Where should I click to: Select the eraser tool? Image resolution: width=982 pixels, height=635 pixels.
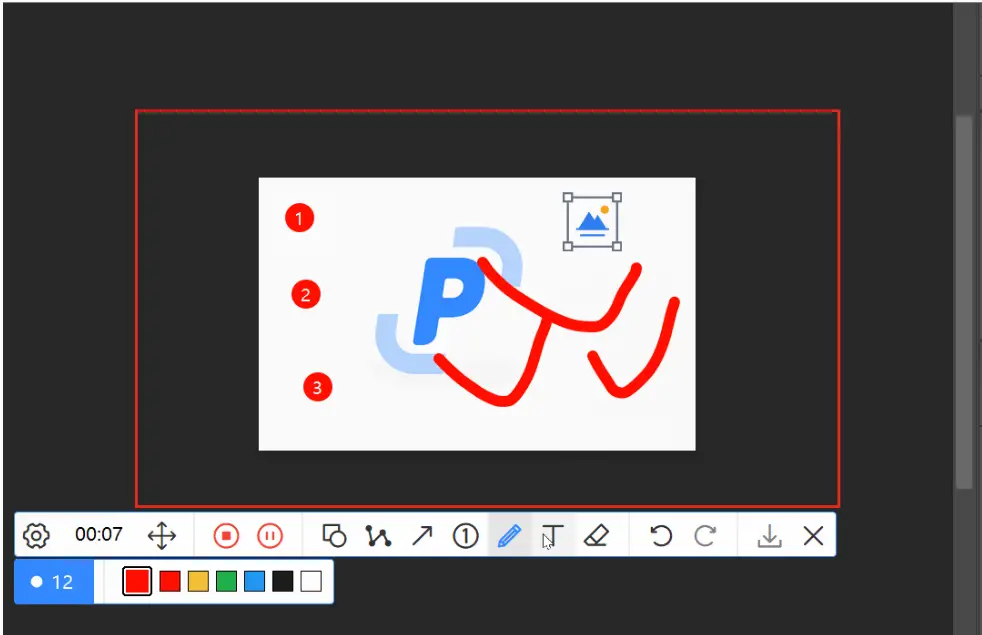[596, 535]
